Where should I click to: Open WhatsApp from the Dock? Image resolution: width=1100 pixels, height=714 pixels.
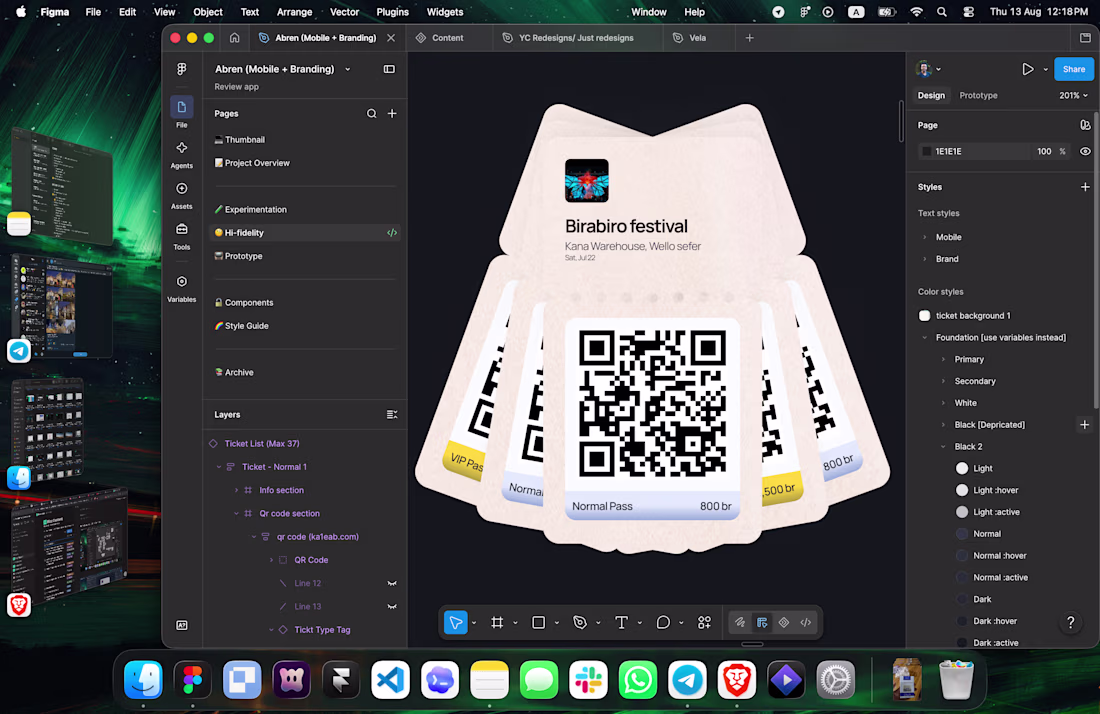pyautogui.click(x=638, y=680)
